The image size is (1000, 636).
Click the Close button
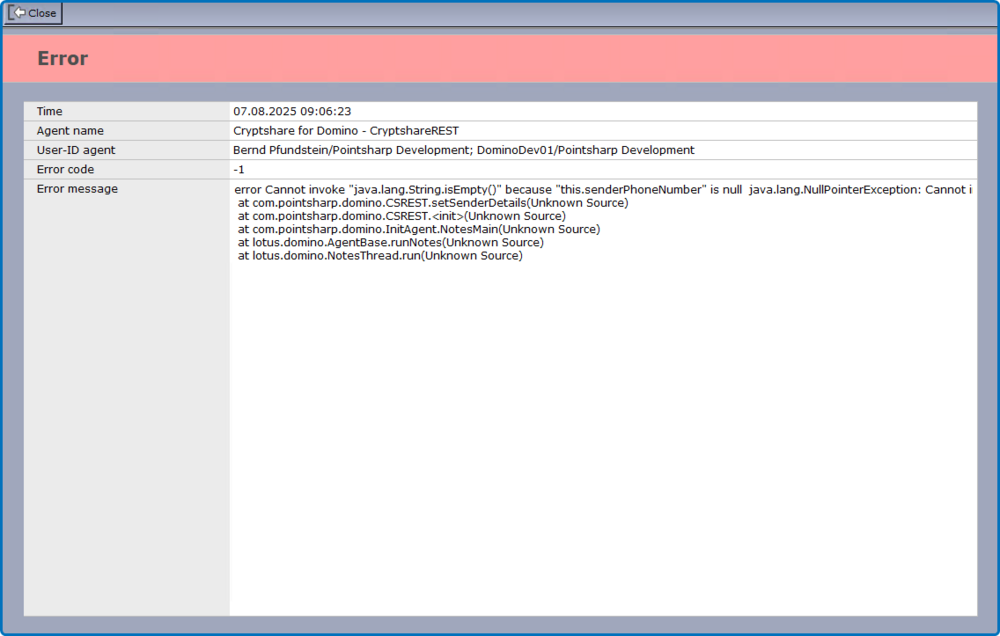pos(33,13)
